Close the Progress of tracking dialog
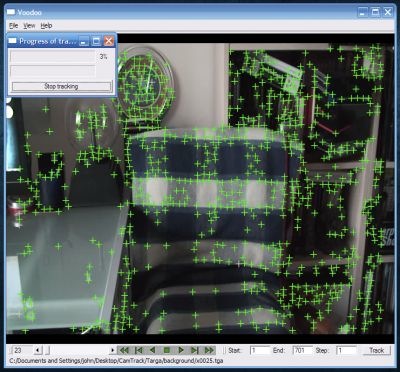The width and height of the screenshot is (400, 372). [109, 41]
